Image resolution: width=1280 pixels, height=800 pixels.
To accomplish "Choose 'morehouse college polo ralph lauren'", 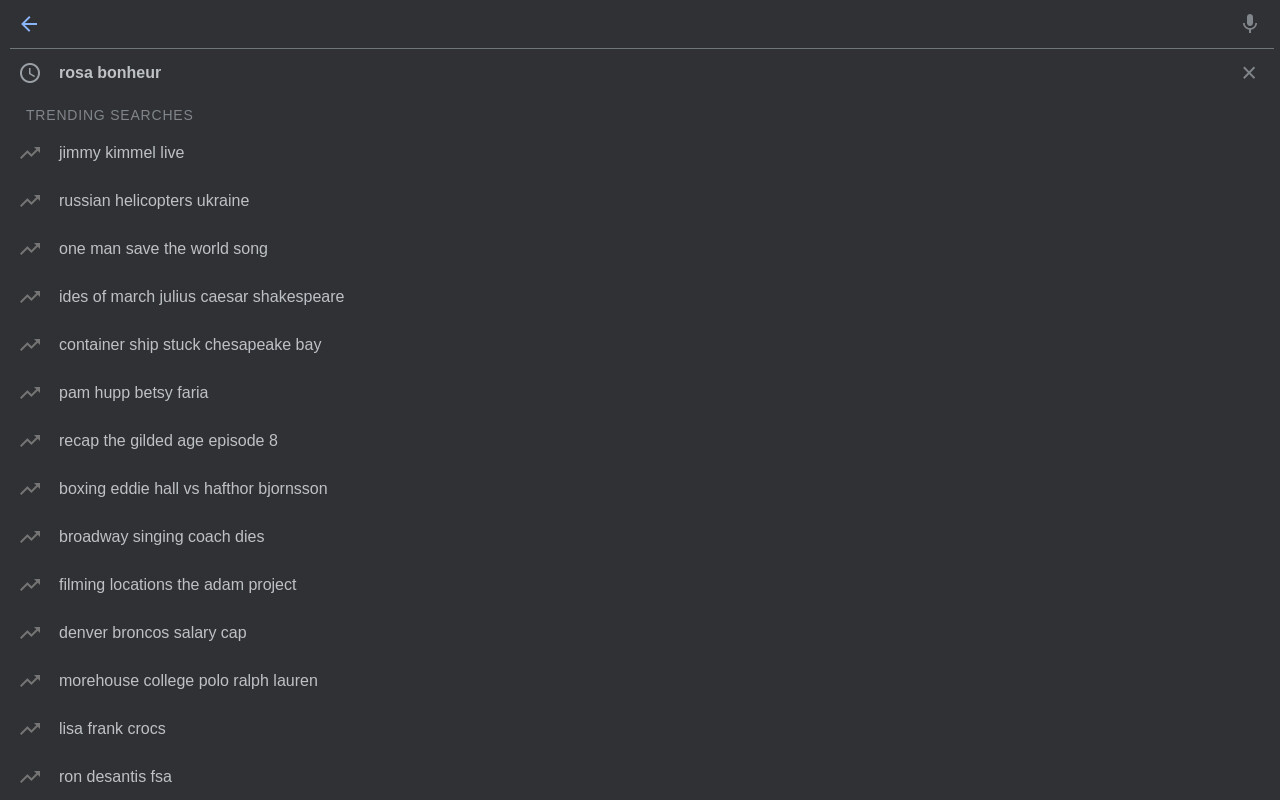I will point(640,681).
